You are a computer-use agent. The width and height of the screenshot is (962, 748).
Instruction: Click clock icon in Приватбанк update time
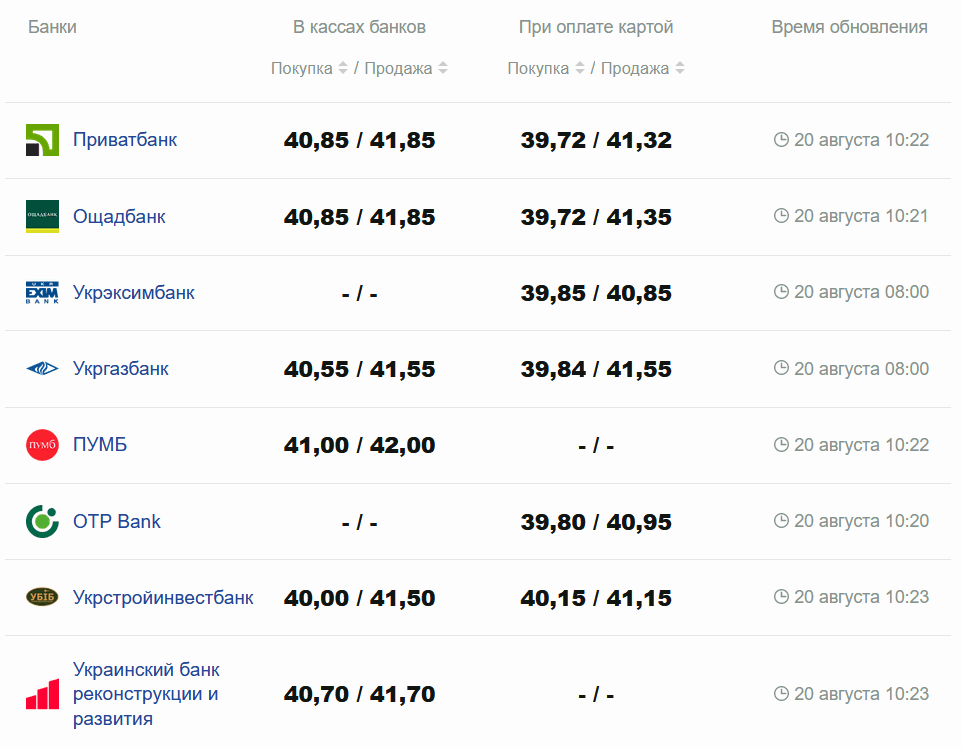click(782, 140)
